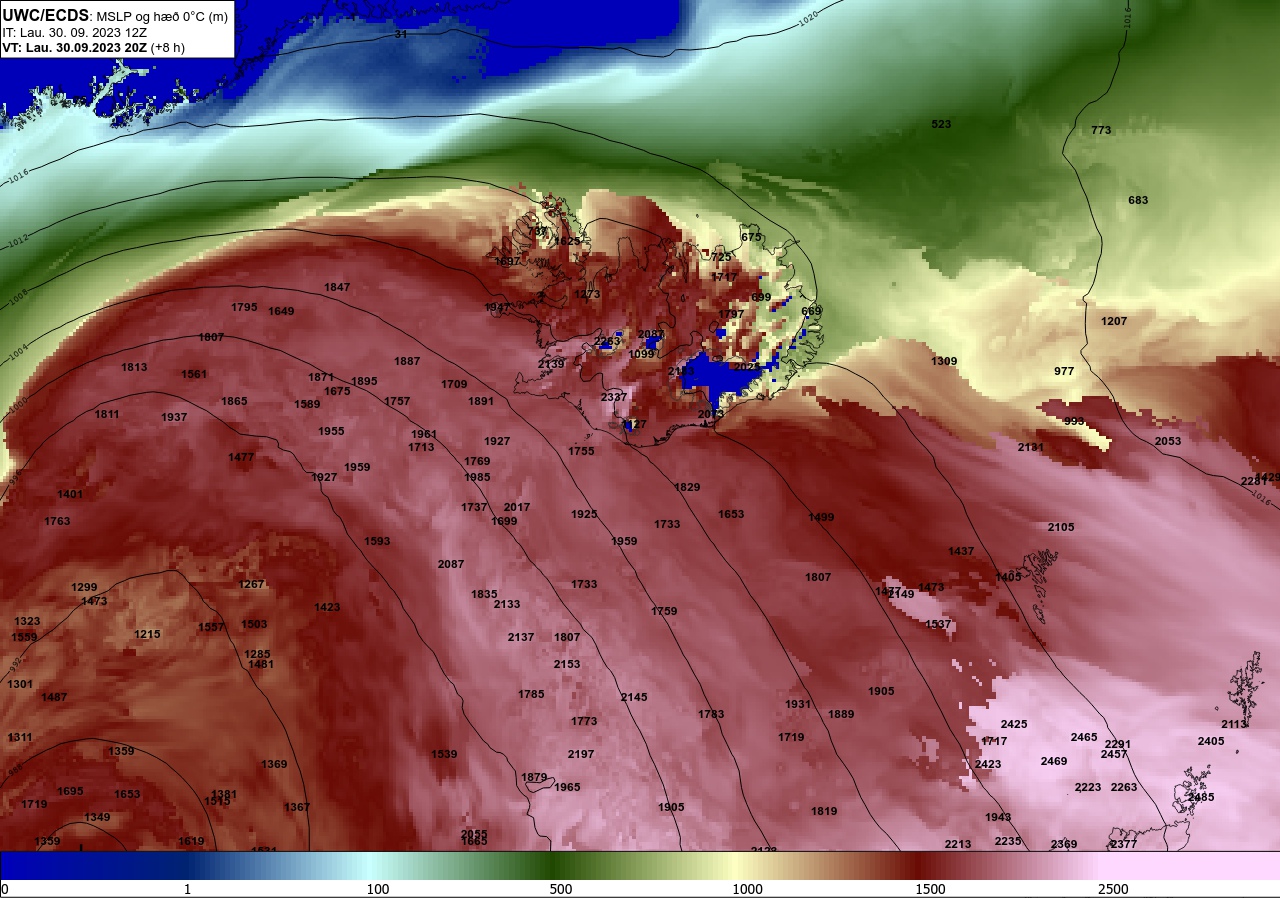1280x898 pixels.
Task: Click the map value 1847
Action: [x=337, y=287]
